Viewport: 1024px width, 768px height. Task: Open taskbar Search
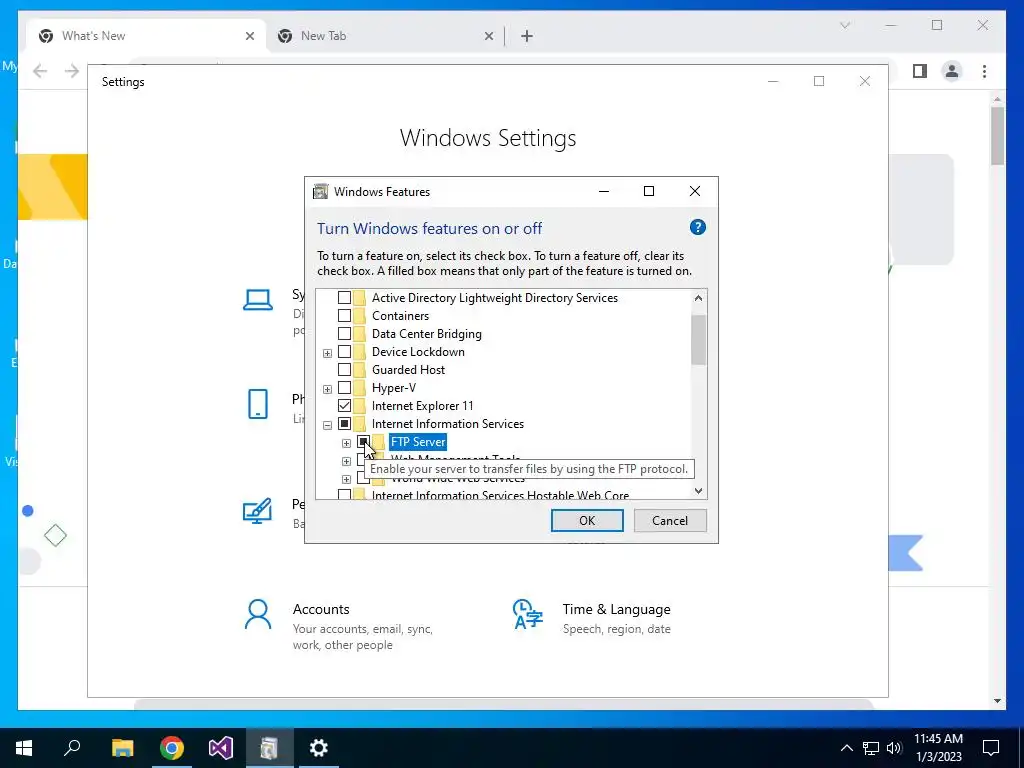click(x=72, y=748)
